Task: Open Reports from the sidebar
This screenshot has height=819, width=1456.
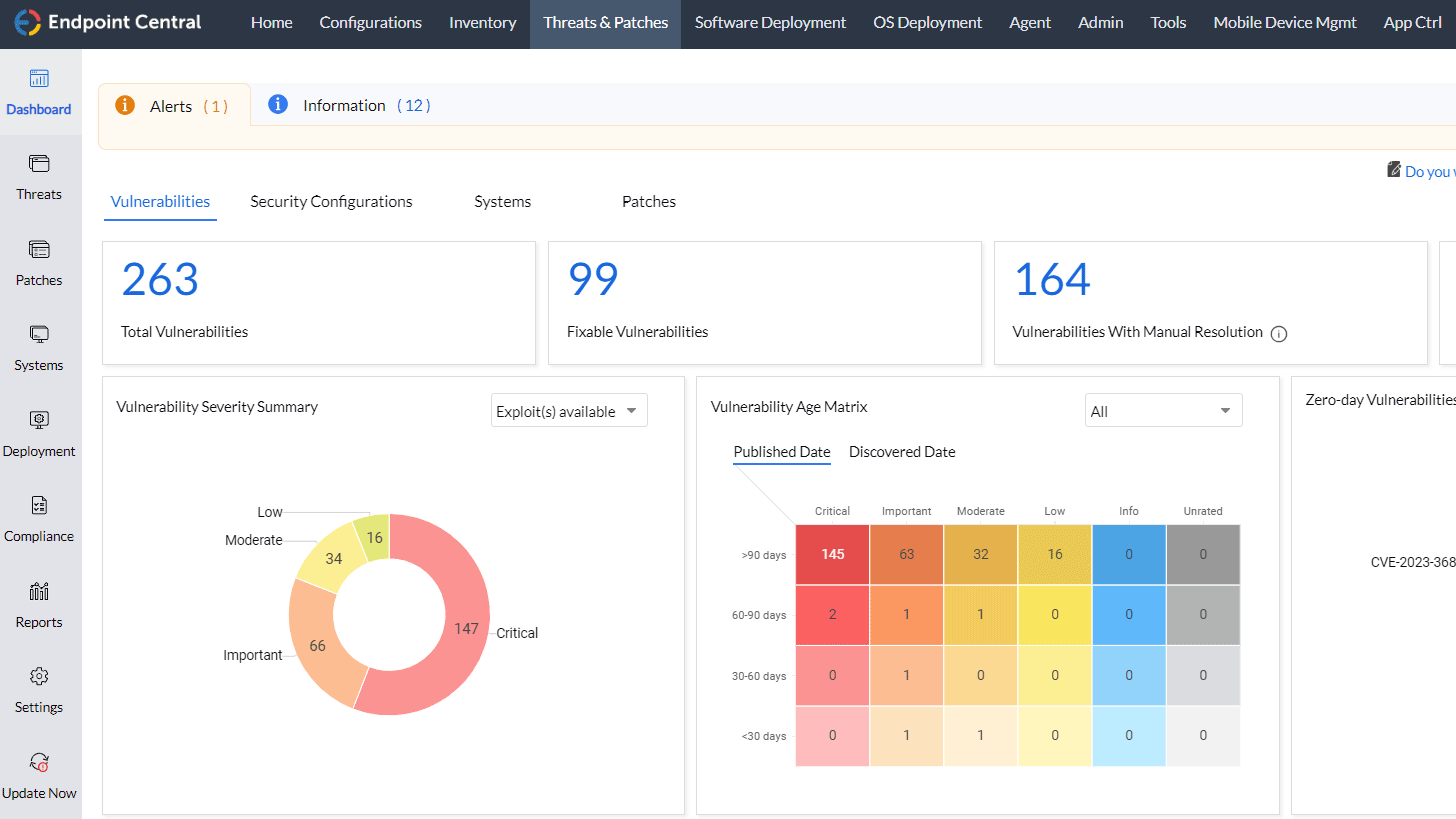Action: [39, 605]
